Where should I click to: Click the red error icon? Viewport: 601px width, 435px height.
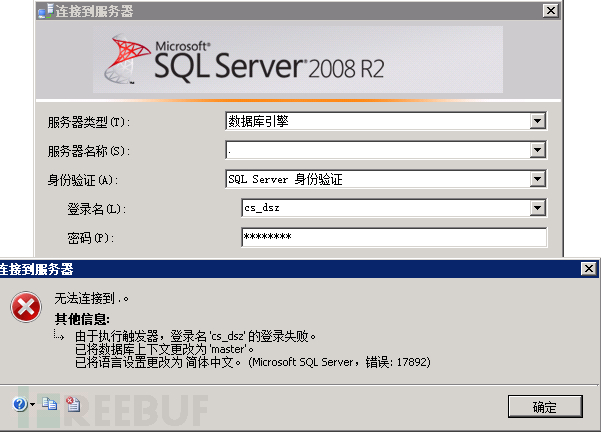[26, 307]
